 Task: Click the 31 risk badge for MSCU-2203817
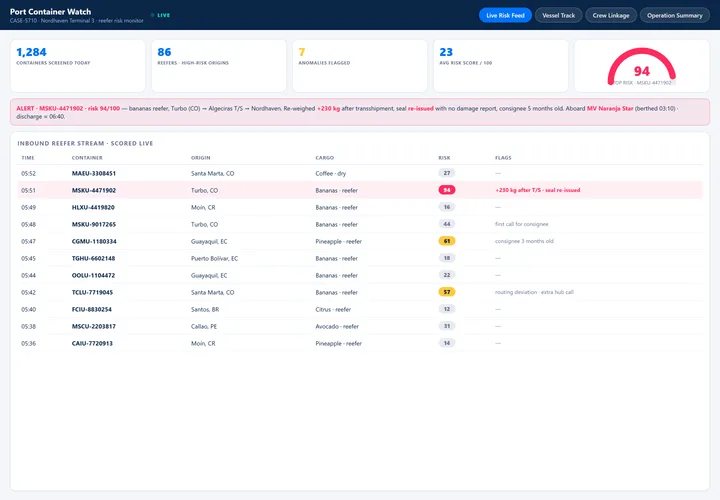[x=447, y=326]
